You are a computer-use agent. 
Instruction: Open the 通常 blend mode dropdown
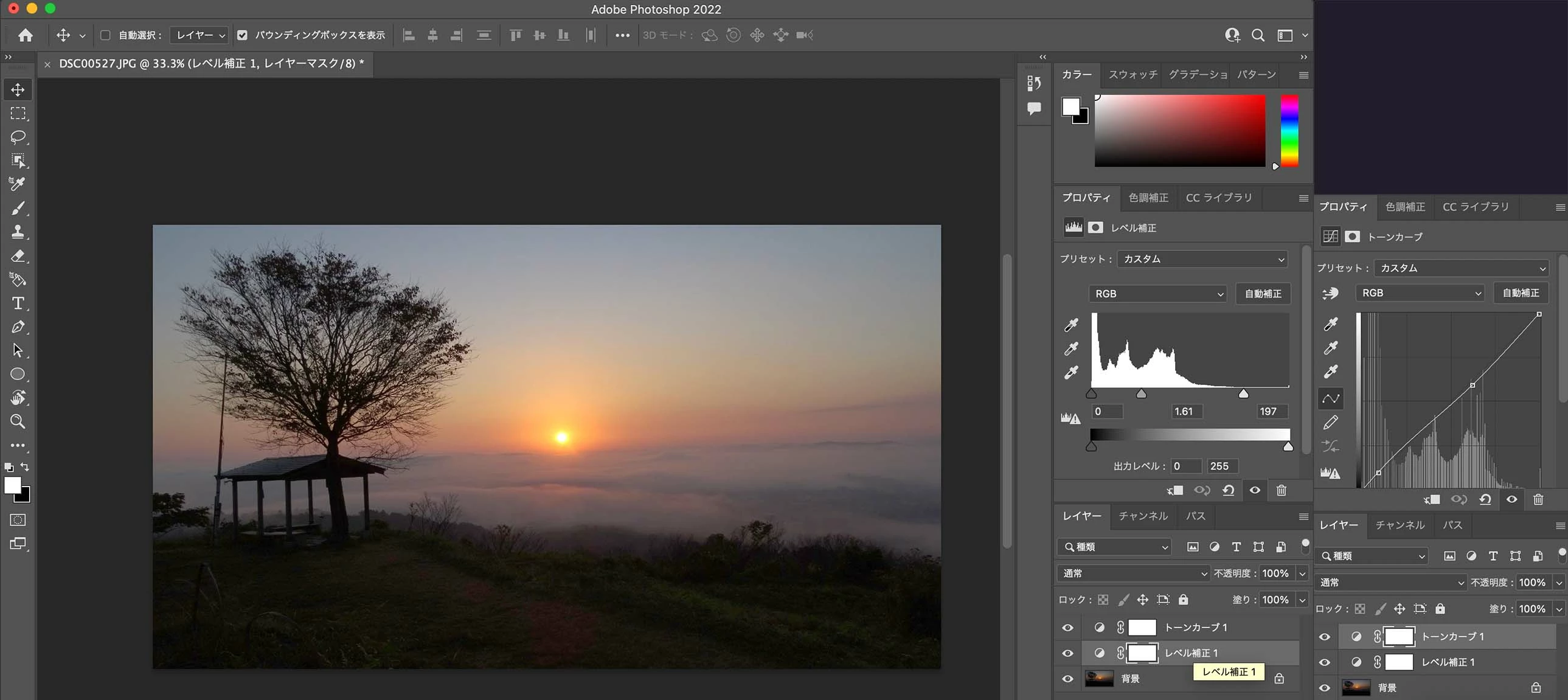1133,574
